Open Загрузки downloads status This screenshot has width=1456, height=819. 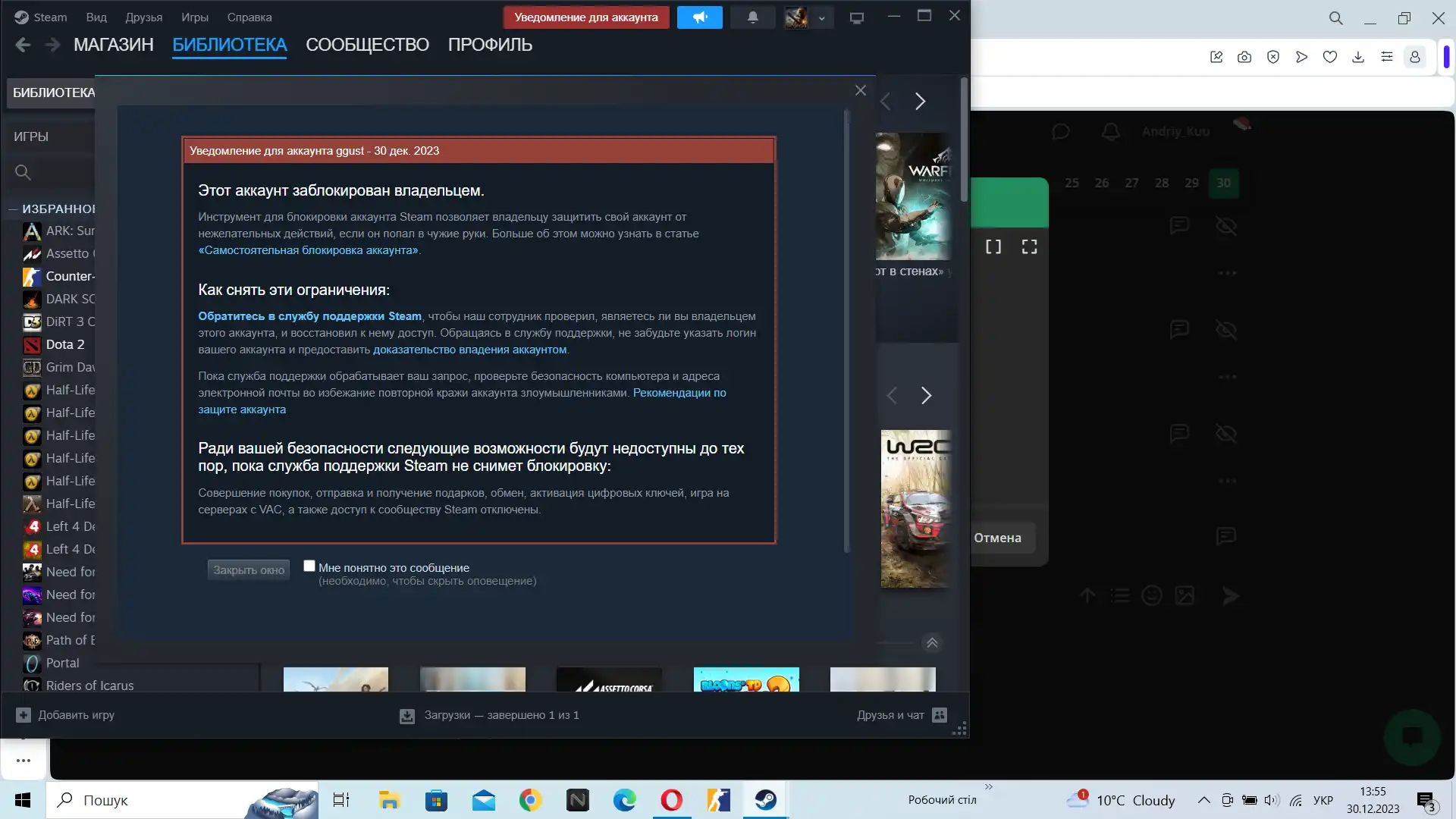pos(489,715)
